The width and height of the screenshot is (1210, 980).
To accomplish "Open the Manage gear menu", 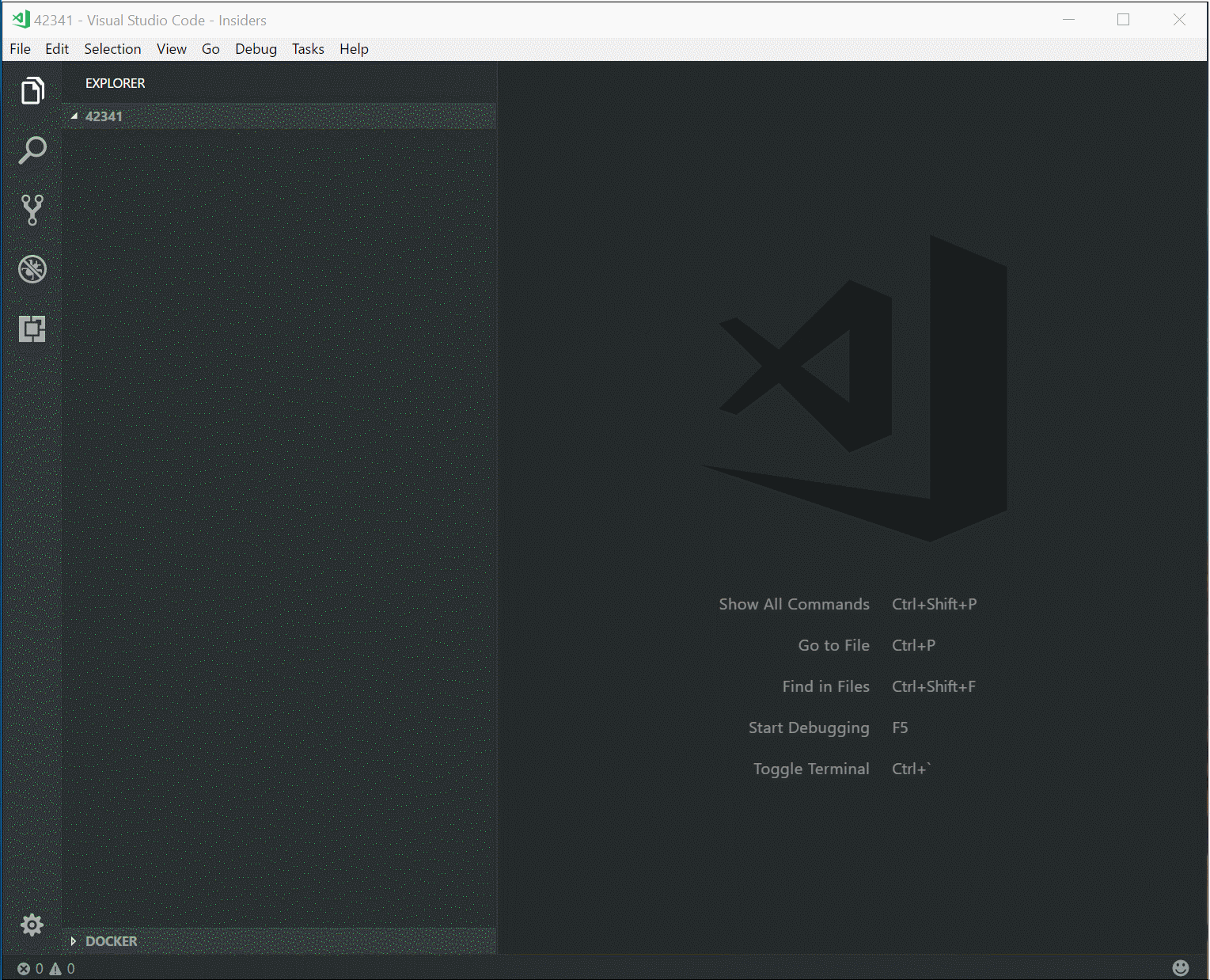I will (32, 925).
